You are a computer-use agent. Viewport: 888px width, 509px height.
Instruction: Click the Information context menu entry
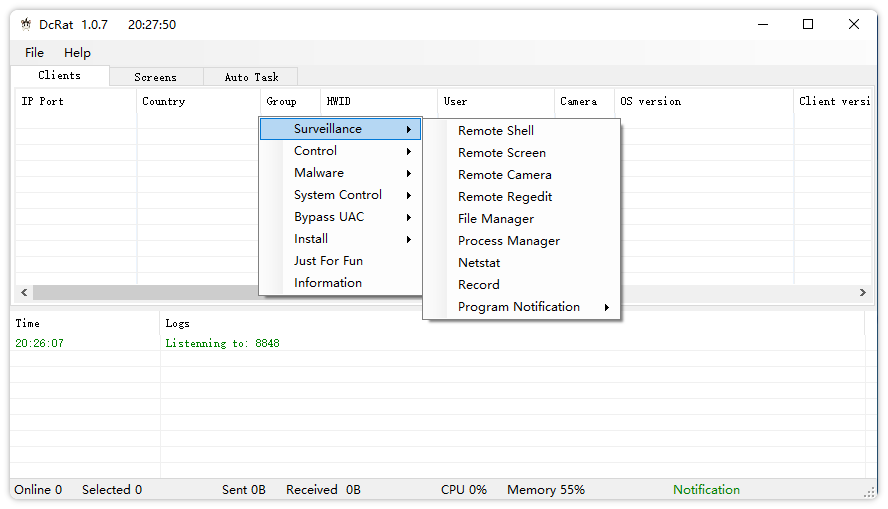(328, 283)
